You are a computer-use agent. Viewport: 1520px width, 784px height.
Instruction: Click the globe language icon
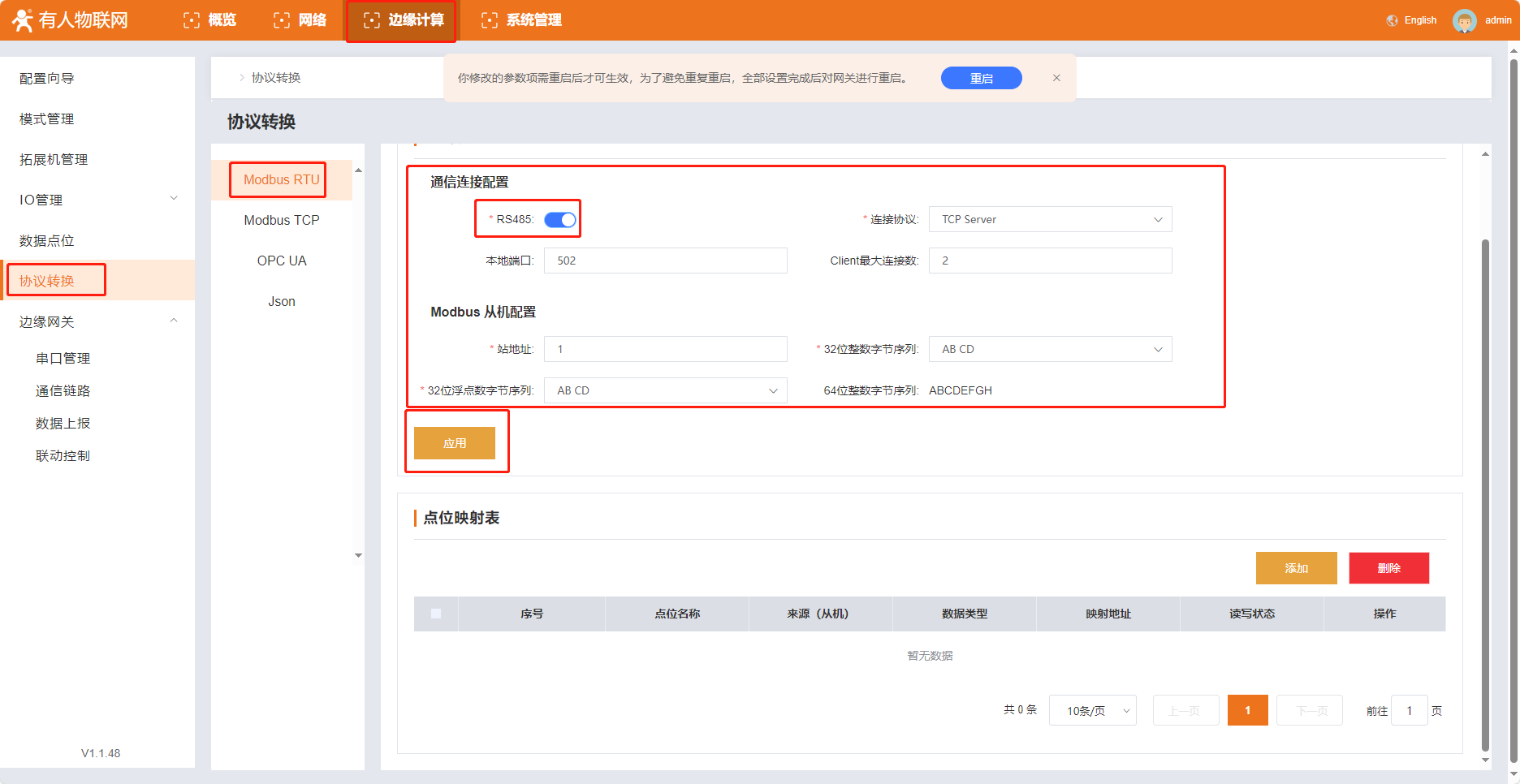coord(1392,20)
